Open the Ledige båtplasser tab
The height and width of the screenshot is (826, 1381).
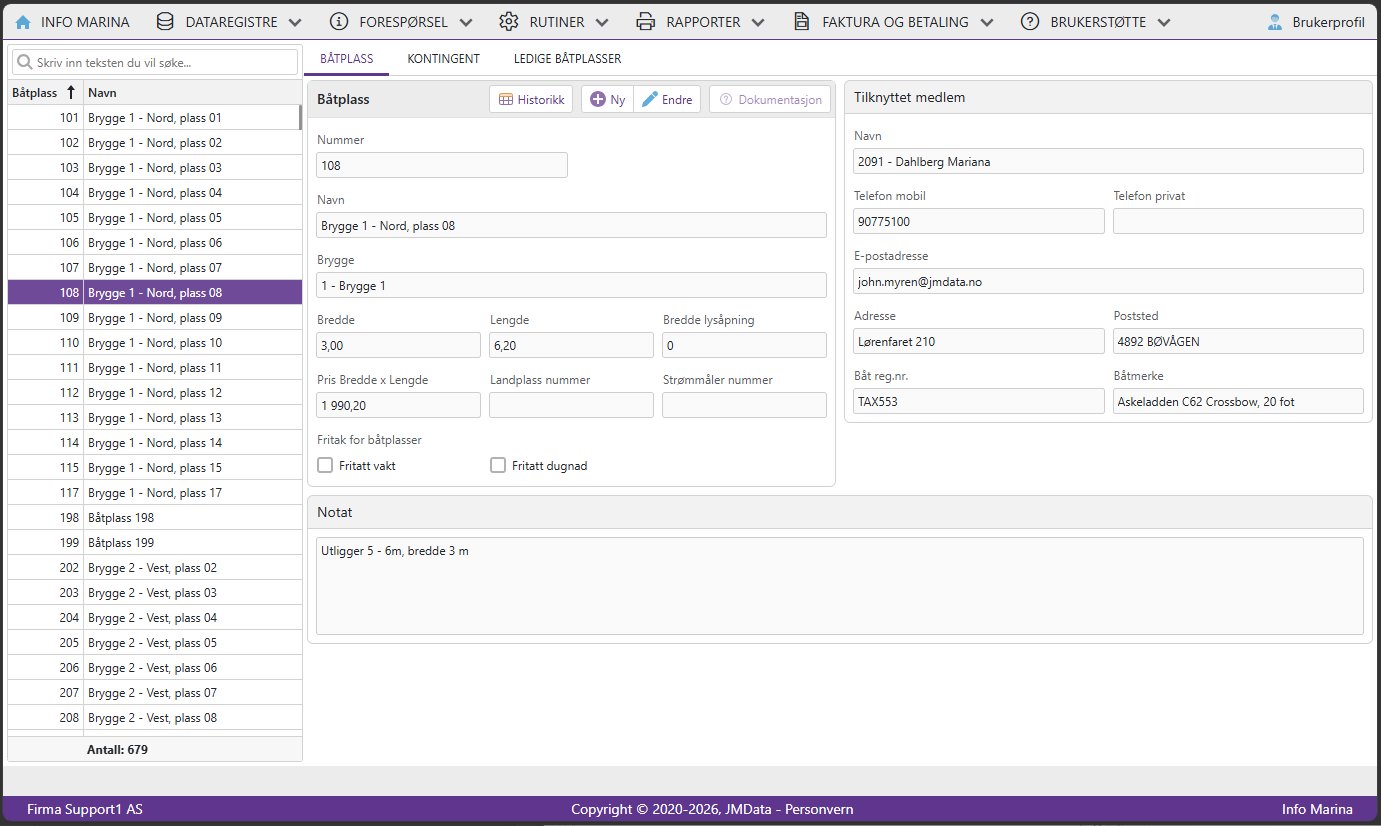(568, 59)
